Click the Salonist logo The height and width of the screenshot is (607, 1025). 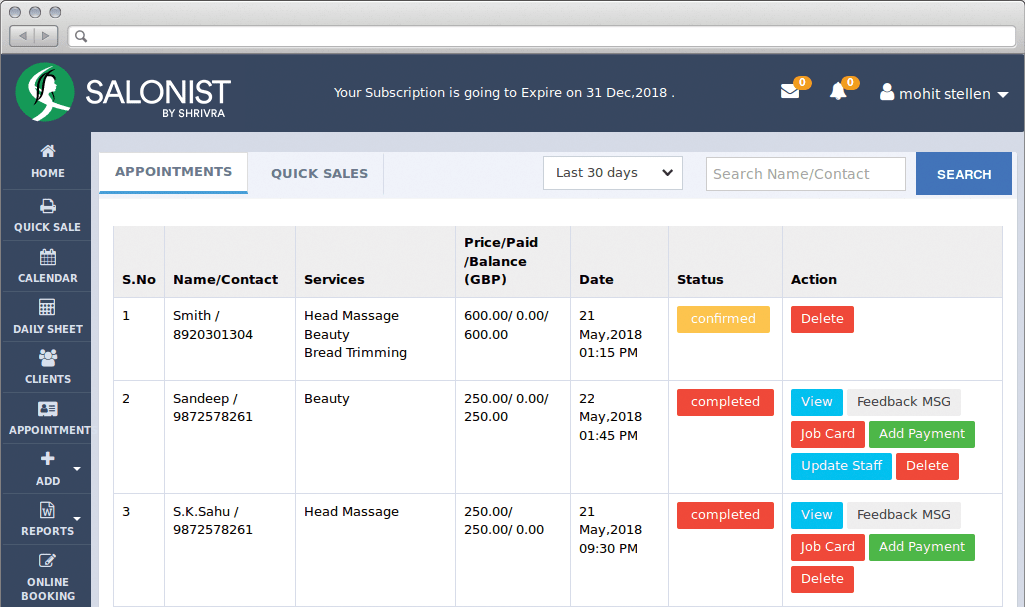click(123, 92)
